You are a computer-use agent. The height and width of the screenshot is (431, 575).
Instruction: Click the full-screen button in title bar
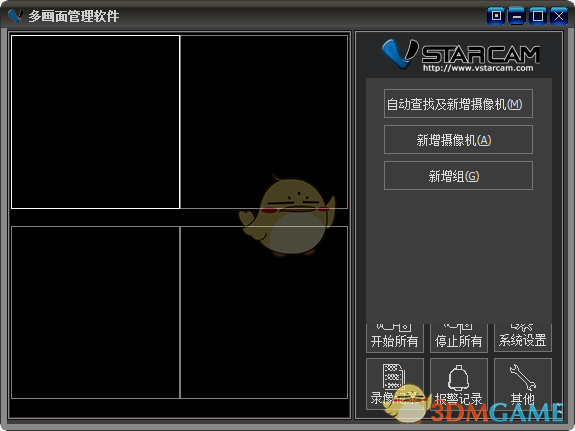(x=496, y=16)
